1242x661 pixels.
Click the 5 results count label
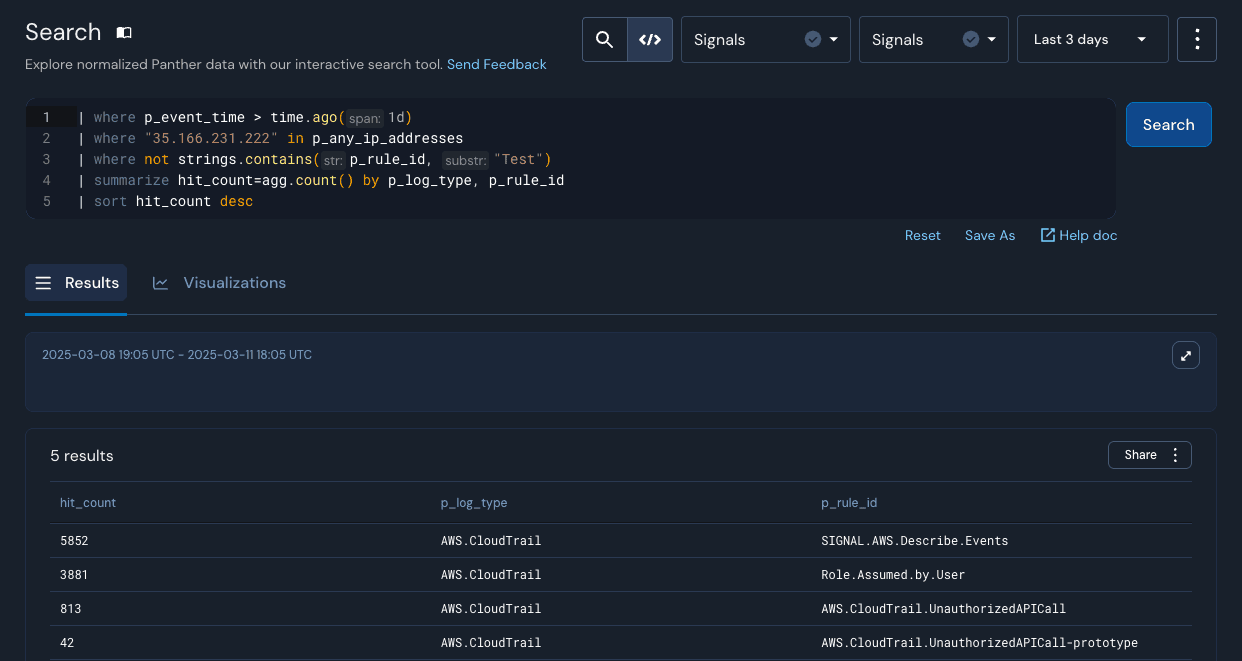[82, 456]
